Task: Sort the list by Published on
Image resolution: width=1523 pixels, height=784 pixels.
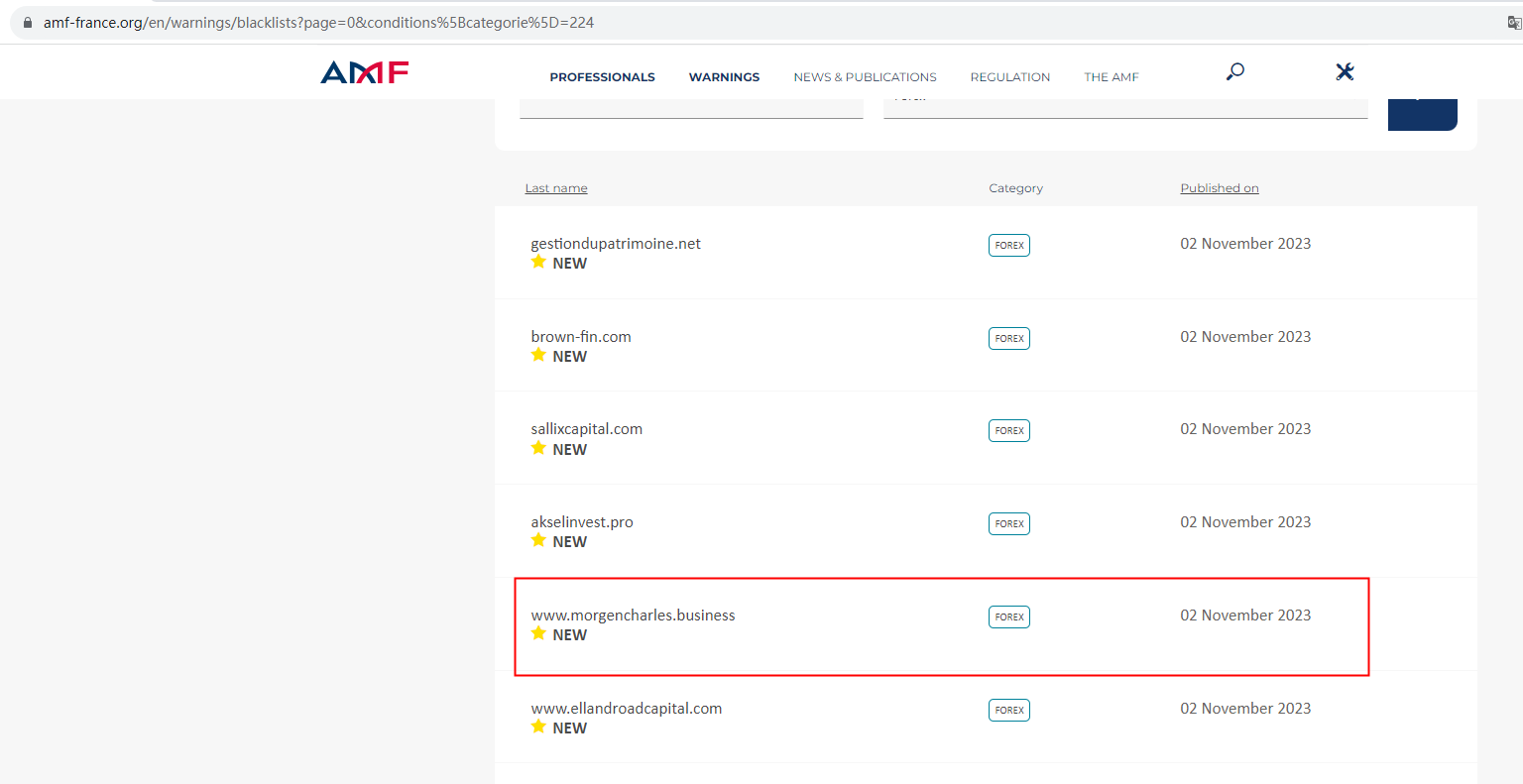Action: click(x=1219, y=188)
